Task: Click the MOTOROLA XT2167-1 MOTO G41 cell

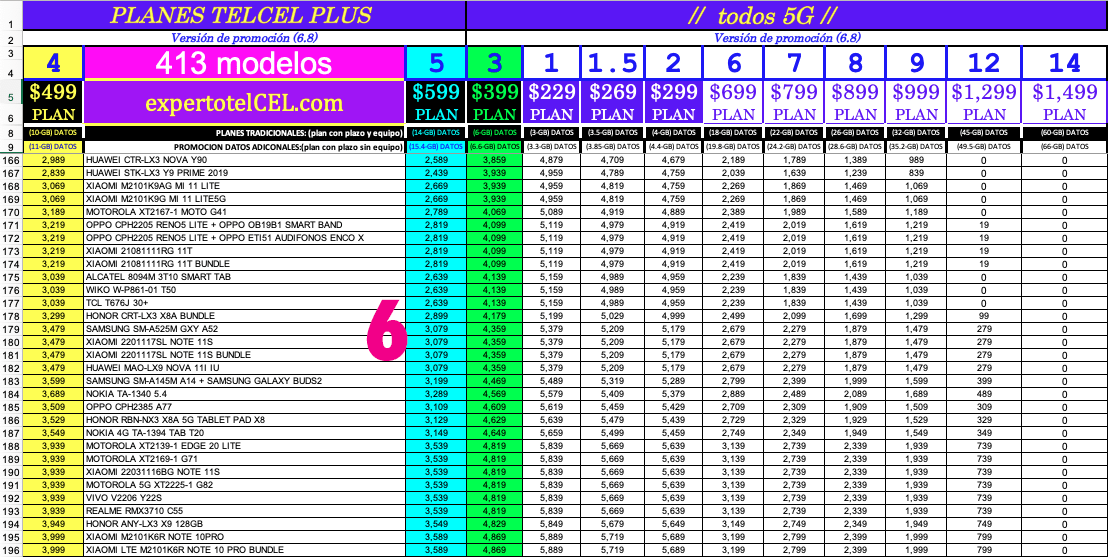Action: tap(244, 212)
